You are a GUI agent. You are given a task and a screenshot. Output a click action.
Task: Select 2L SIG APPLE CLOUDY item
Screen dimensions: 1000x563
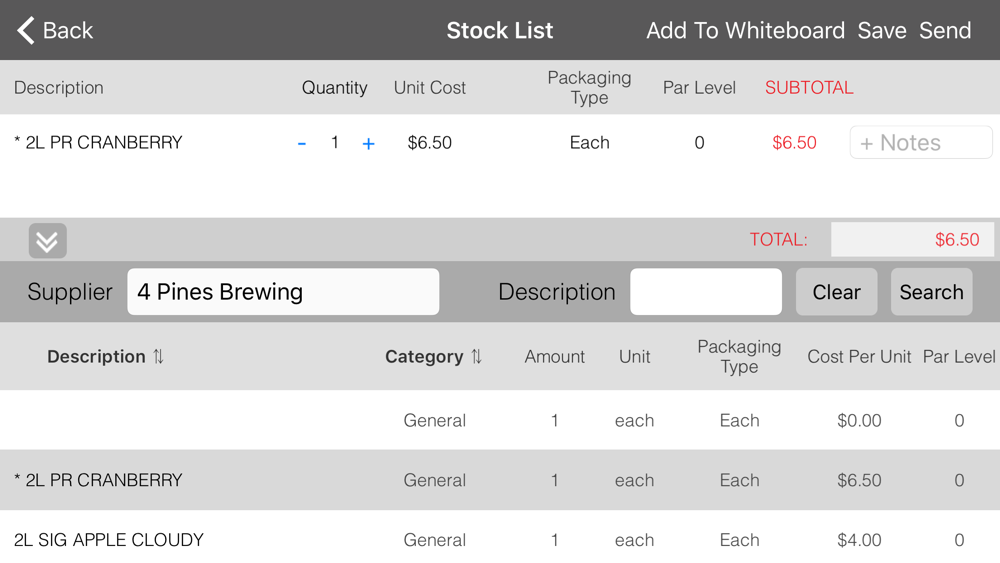click(x=500, y=539)
